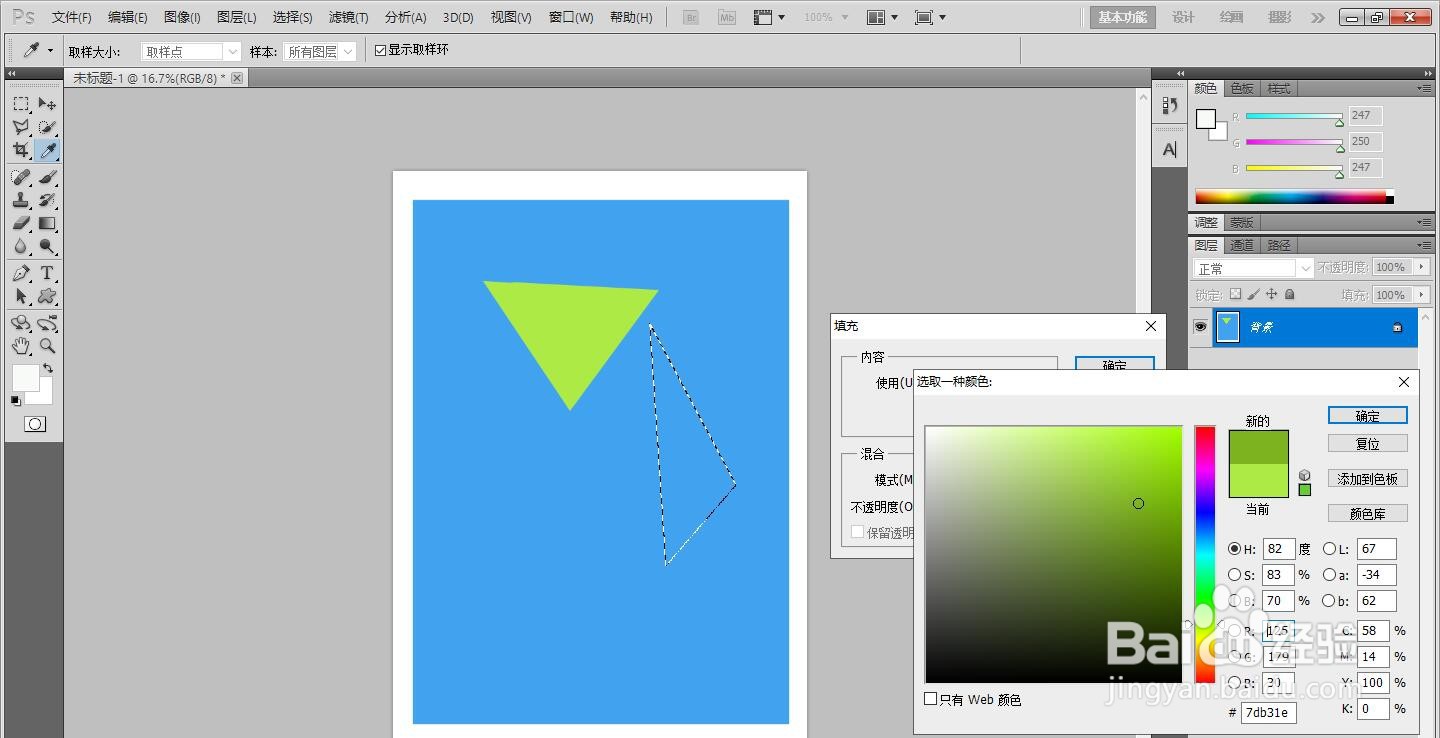Select the Move tool
This screenshot has width=1440, height=738.
(47, 104)
